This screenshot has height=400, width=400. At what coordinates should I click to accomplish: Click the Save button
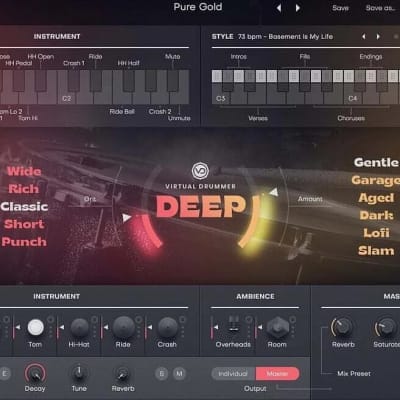340,8
